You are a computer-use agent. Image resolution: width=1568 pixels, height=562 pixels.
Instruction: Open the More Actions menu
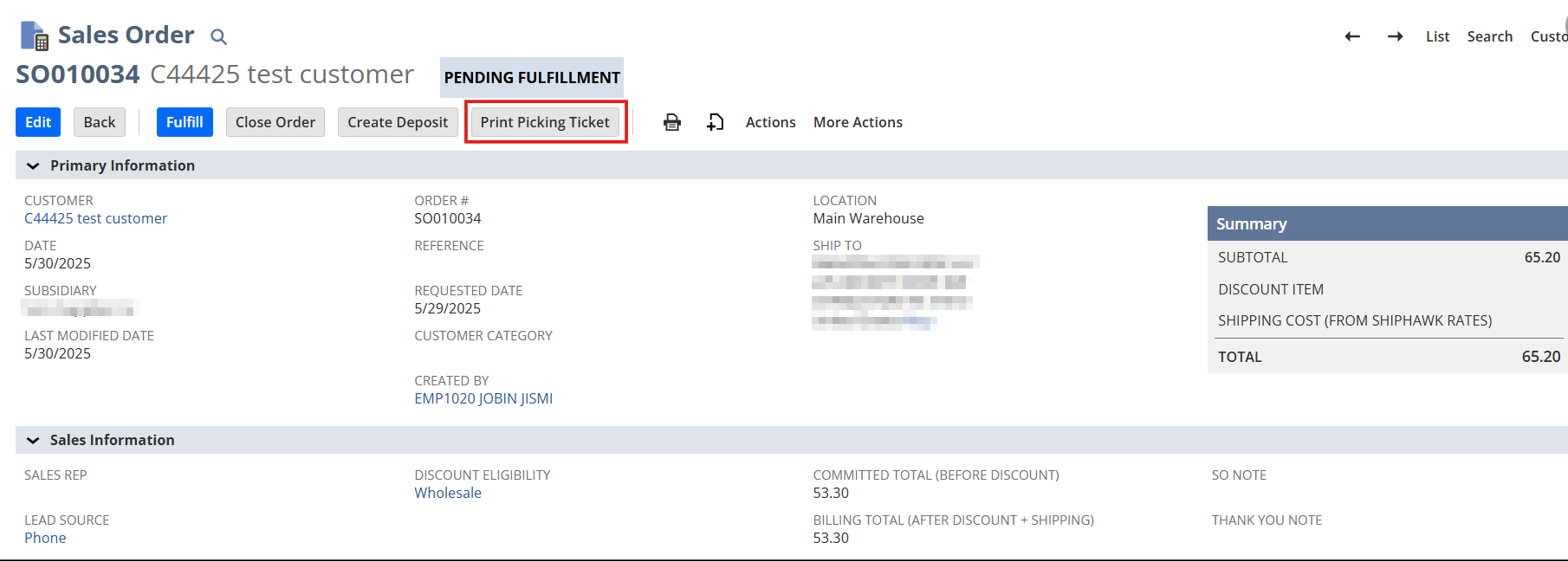(858, 122)
